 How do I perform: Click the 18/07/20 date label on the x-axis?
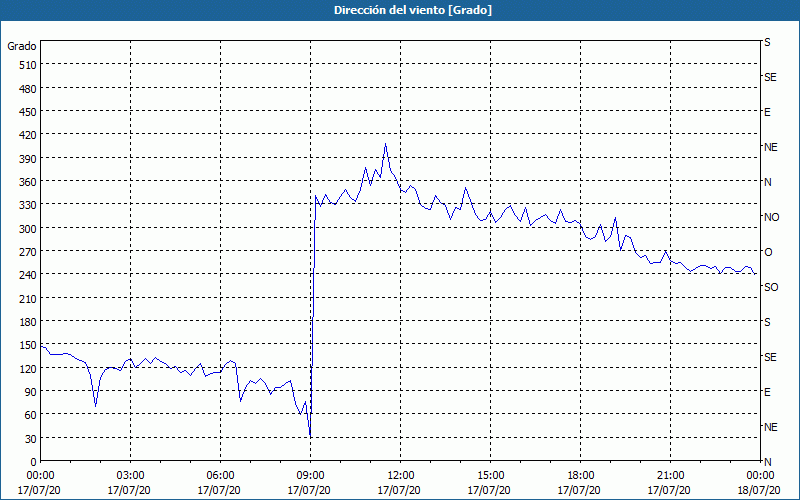click(759, 490)
